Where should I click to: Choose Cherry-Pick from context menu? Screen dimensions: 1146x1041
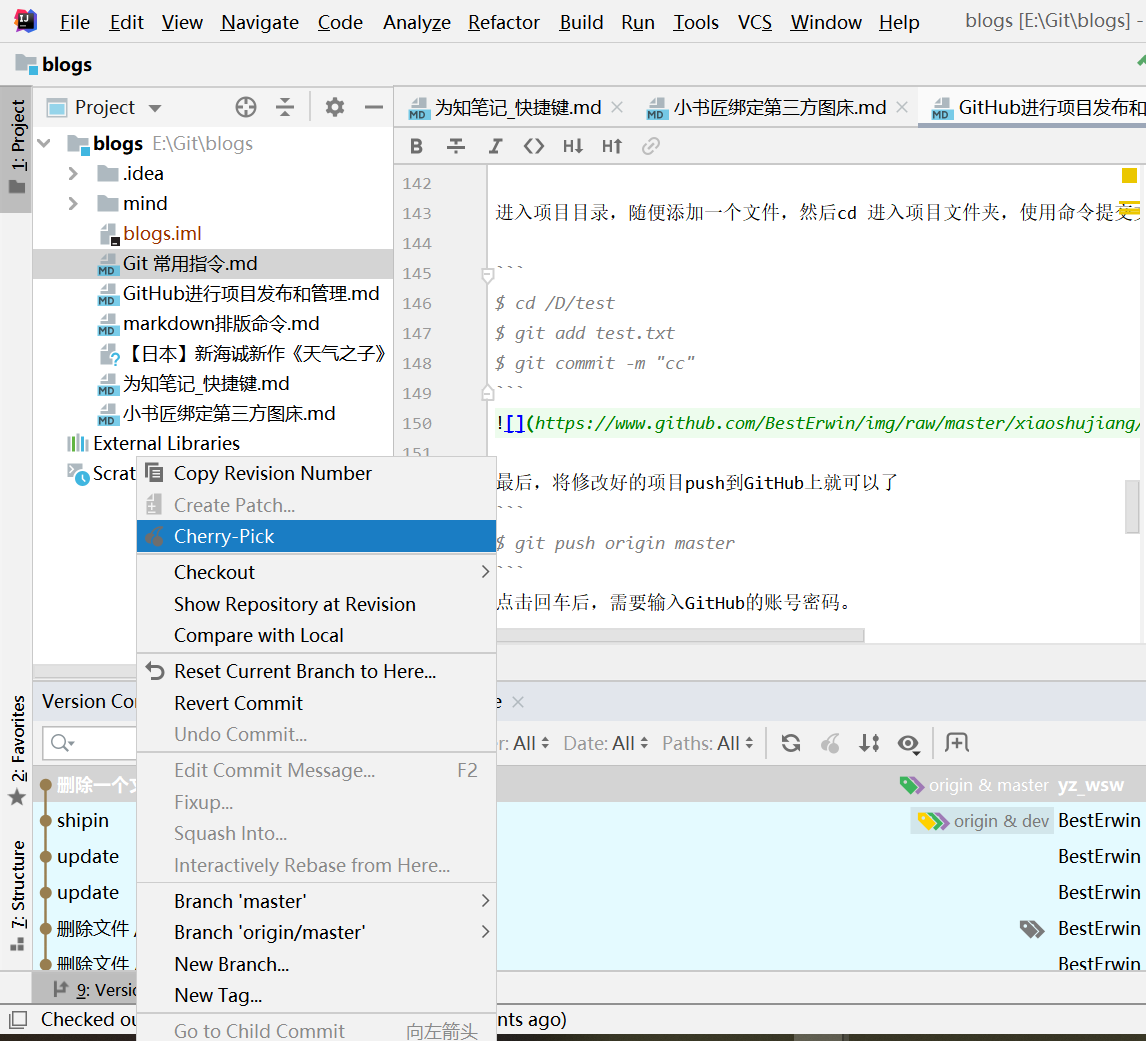tap(316, 537)
